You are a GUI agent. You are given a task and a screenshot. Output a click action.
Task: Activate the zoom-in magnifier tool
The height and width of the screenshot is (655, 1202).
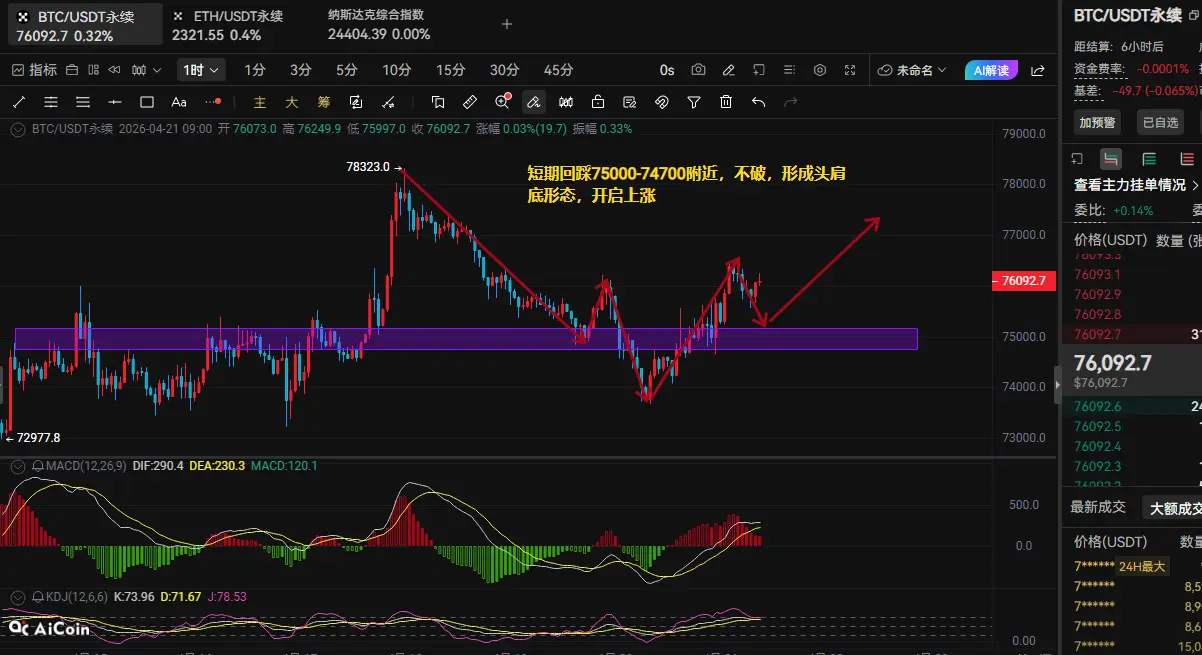pyautogui.click(x=502, y=101)
